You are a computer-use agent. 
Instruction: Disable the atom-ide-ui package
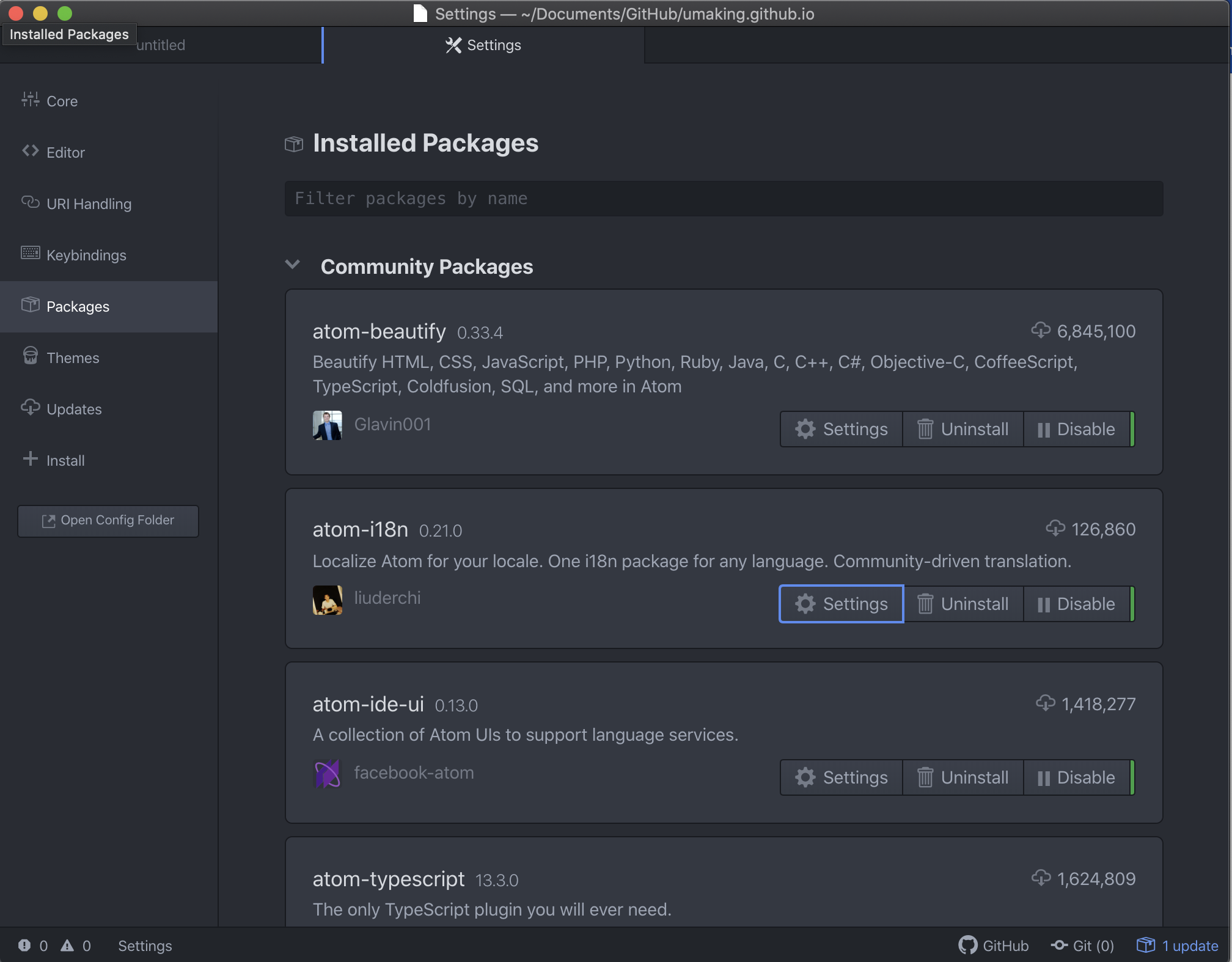[1077, 777]
